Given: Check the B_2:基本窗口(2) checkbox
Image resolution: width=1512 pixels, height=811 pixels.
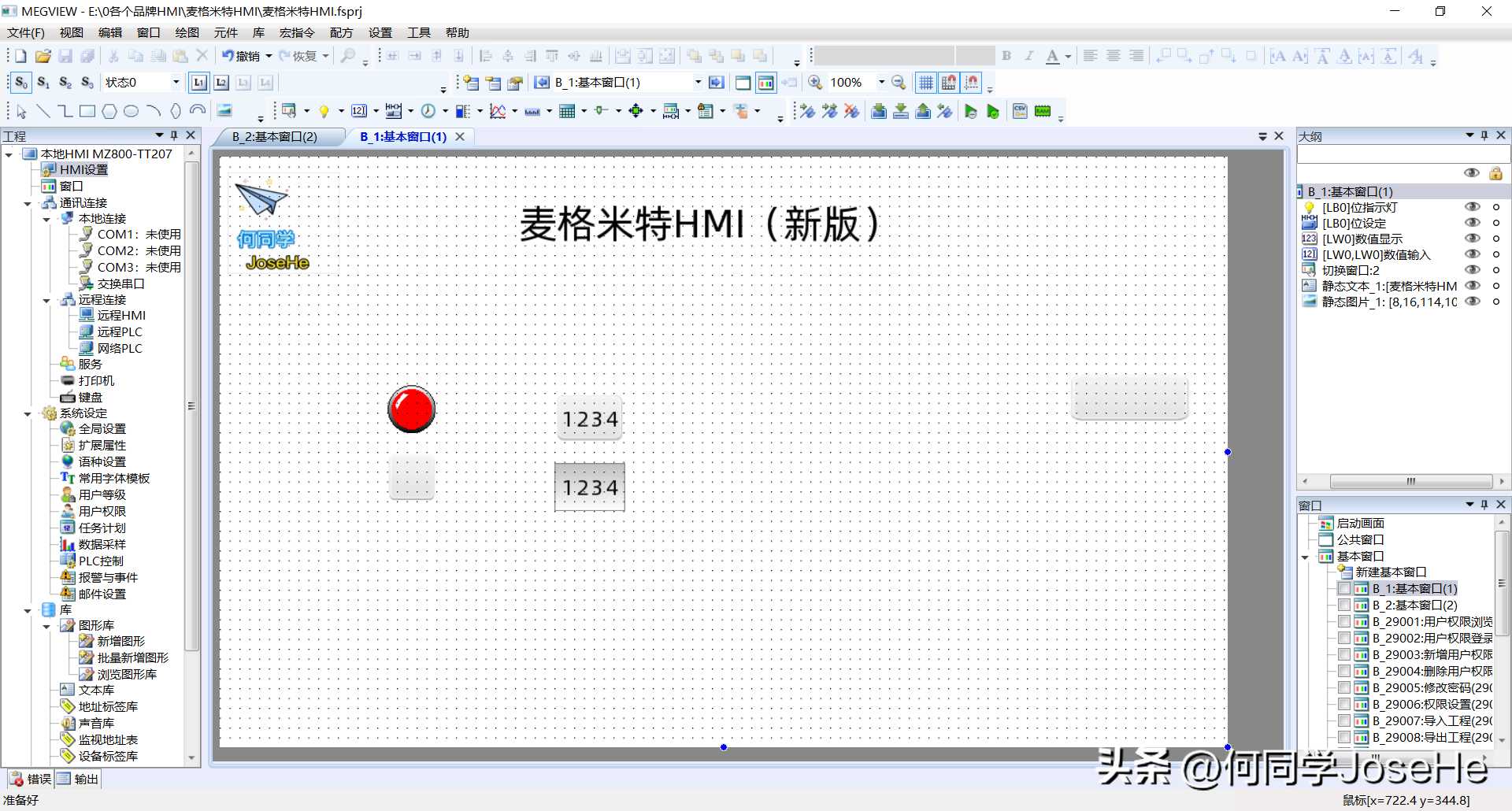Looking at the screenshot, I should click(1344, 605).
